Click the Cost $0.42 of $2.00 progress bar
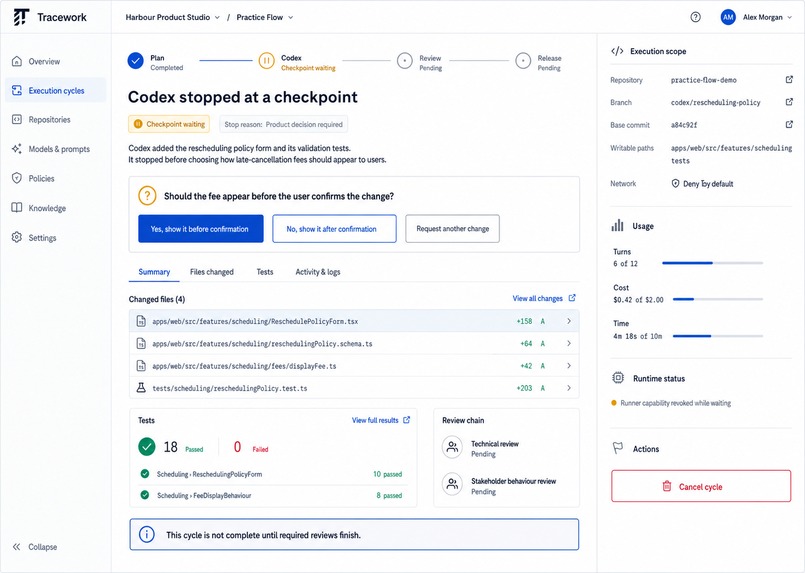The height and width of the screenshot is (573, 805). point(717,299)
